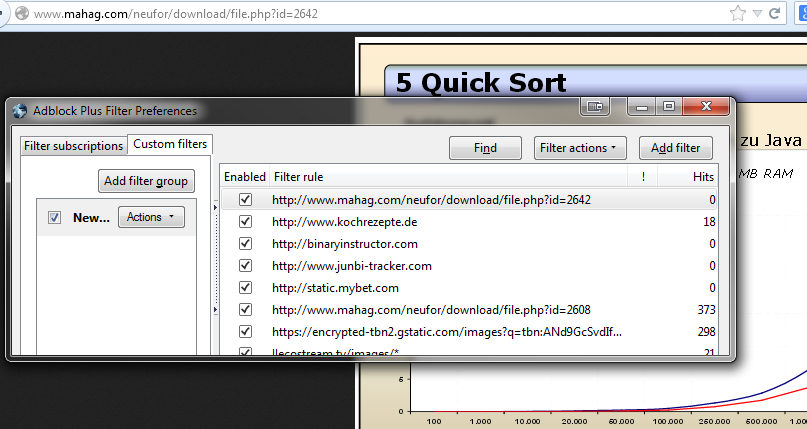Click the Adblock Plus globe window icon
Image resolution: width=807 pixels, height=429 pixels.
click(19, 111)
